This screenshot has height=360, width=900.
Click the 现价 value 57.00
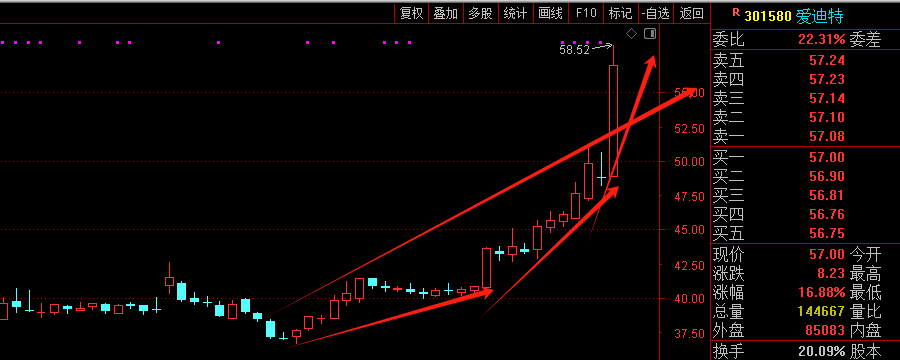827,254
